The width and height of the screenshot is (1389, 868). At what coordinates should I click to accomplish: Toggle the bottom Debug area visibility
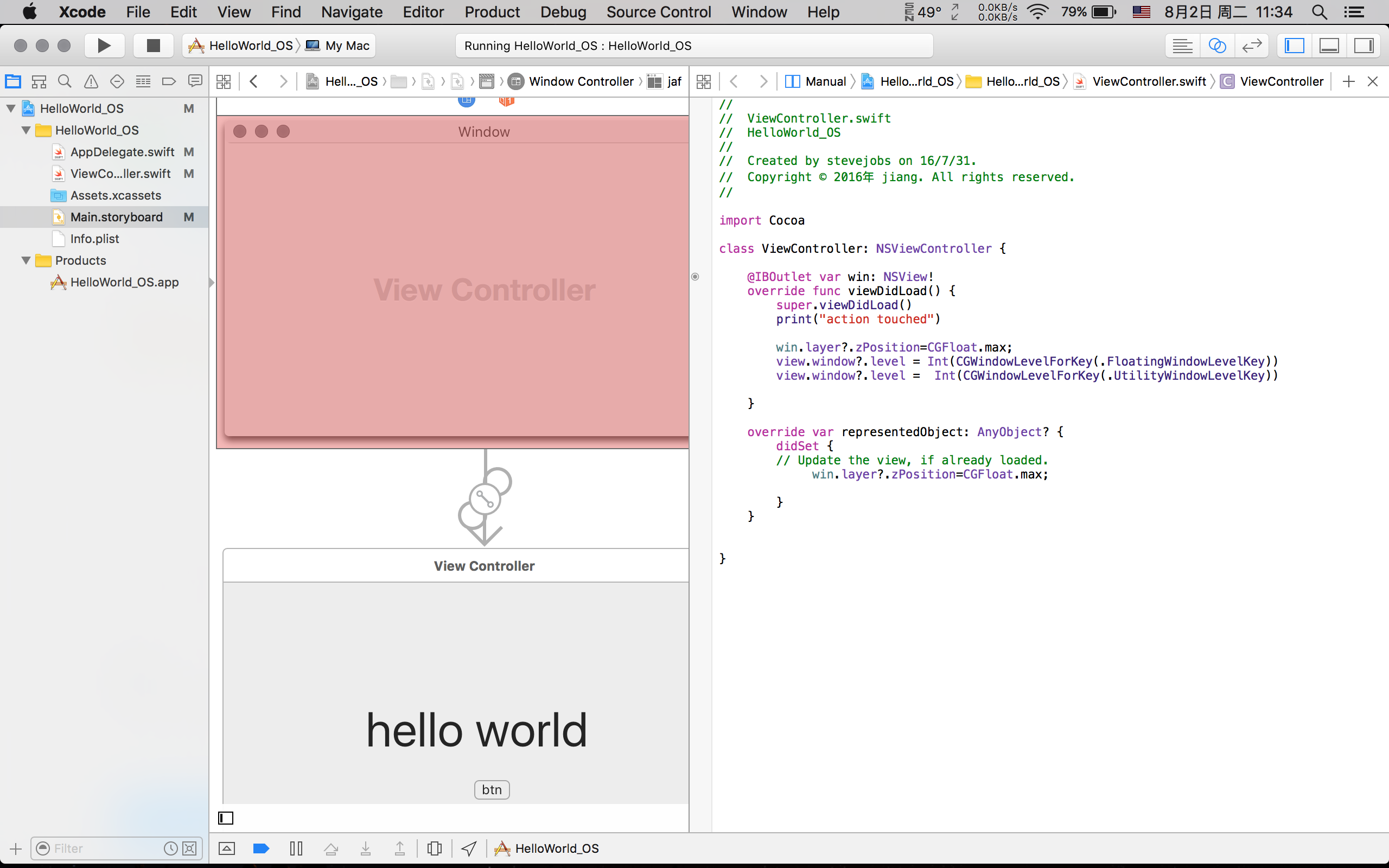tap(1329, 46)
